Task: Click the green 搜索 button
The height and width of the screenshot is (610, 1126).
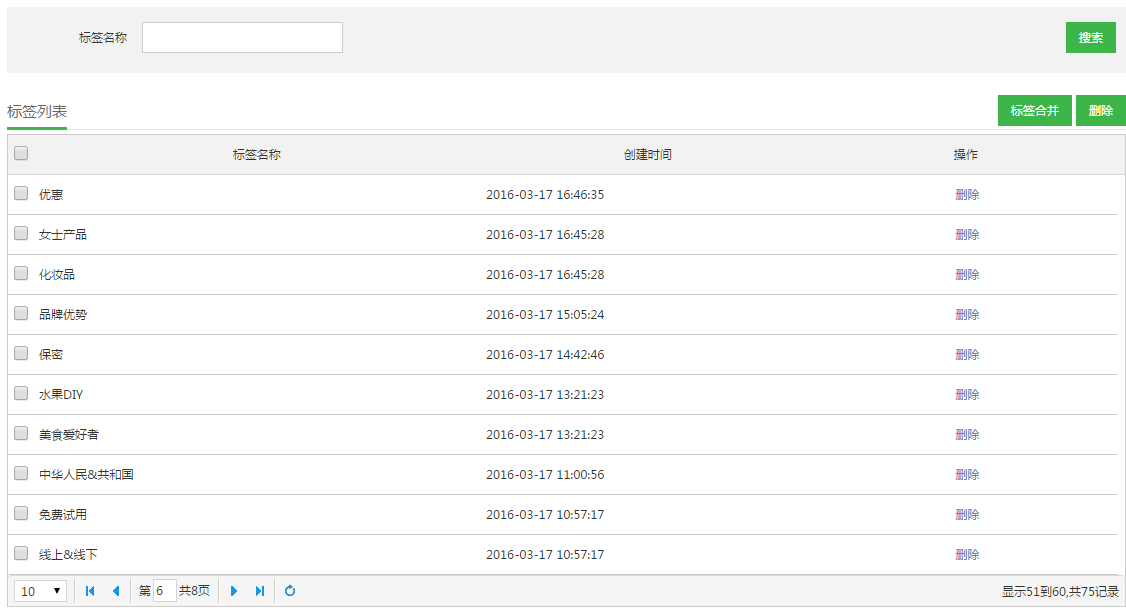Action: [x=1090, y=38]
